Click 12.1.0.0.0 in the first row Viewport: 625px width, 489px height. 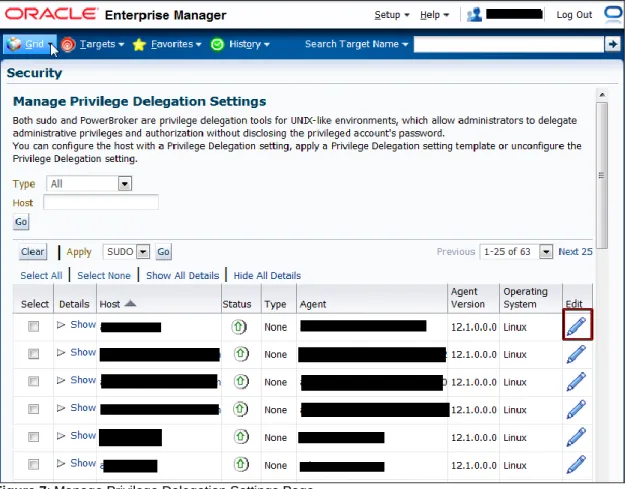[x=474, y=327]
